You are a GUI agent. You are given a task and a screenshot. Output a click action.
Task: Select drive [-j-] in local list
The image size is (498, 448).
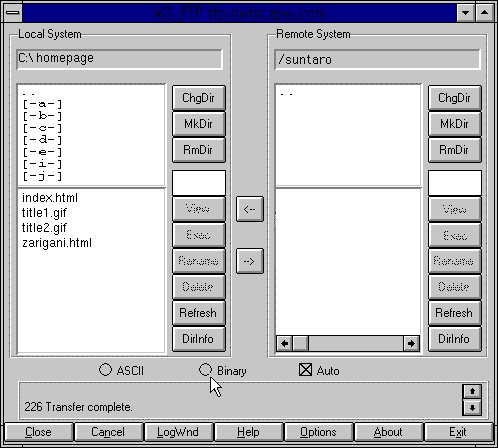point(42,176)
